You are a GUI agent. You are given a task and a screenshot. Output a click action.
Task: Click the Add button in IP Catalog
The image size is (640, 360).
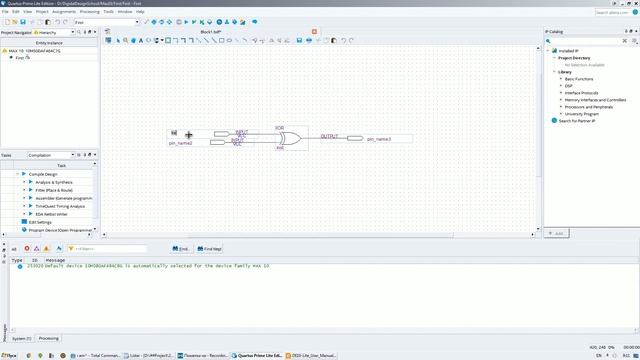pyautogui.click(x=556, y=233)
